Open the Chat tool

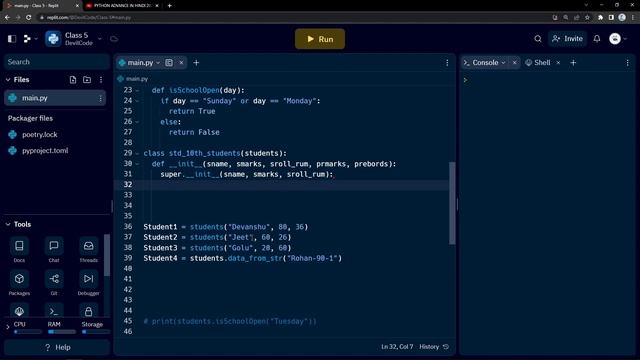[x=54, y=250]
